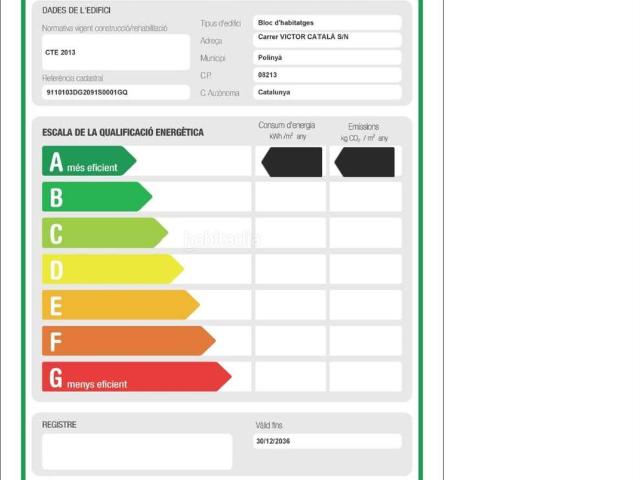The image size is (640, 480).
Task: Click the Catalunya autonomous community field
Action: (327, 92)
